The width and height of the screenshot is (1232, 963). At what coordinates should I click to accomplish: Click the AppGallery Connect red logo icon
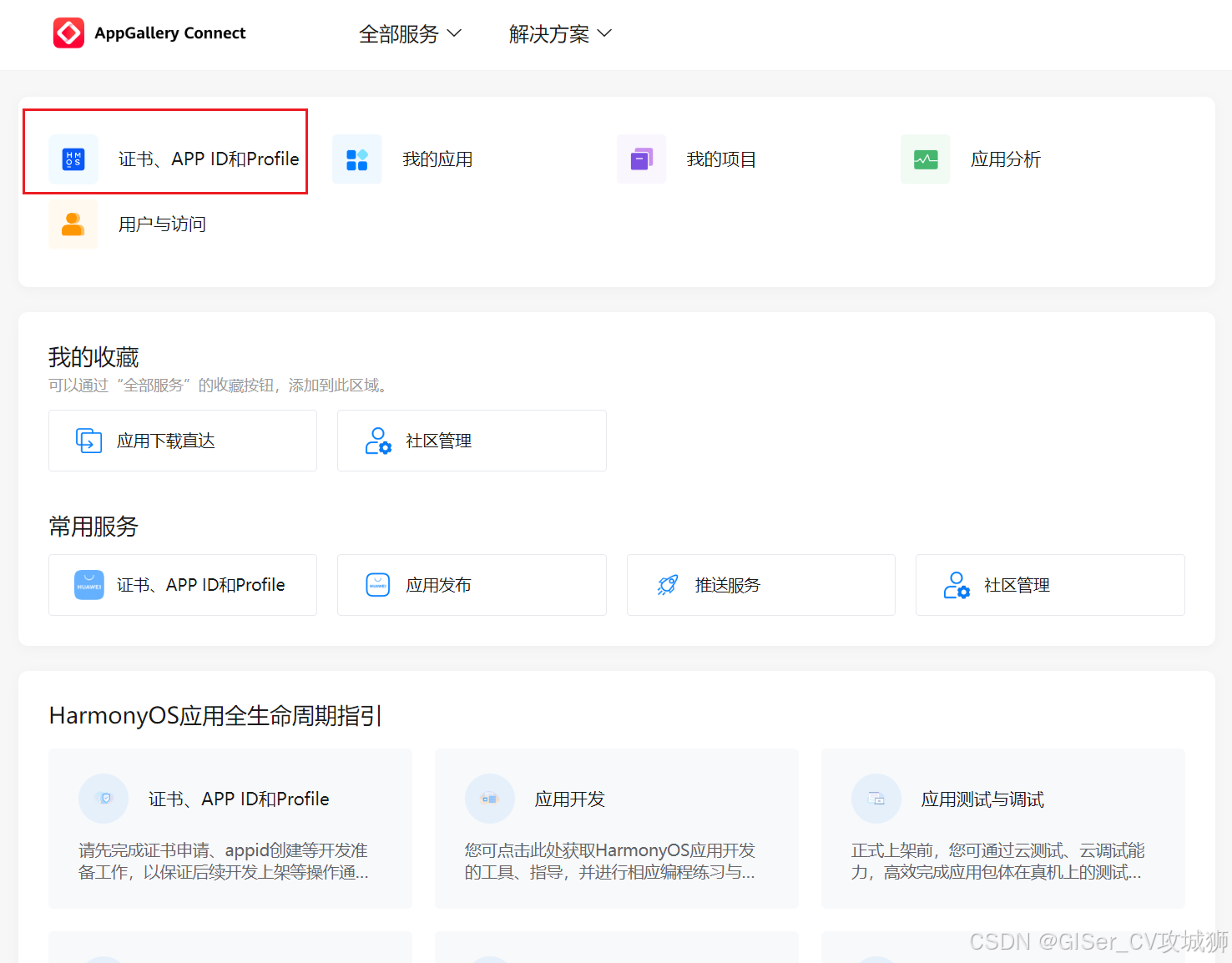pyautogui.click(x=68, y=33)
